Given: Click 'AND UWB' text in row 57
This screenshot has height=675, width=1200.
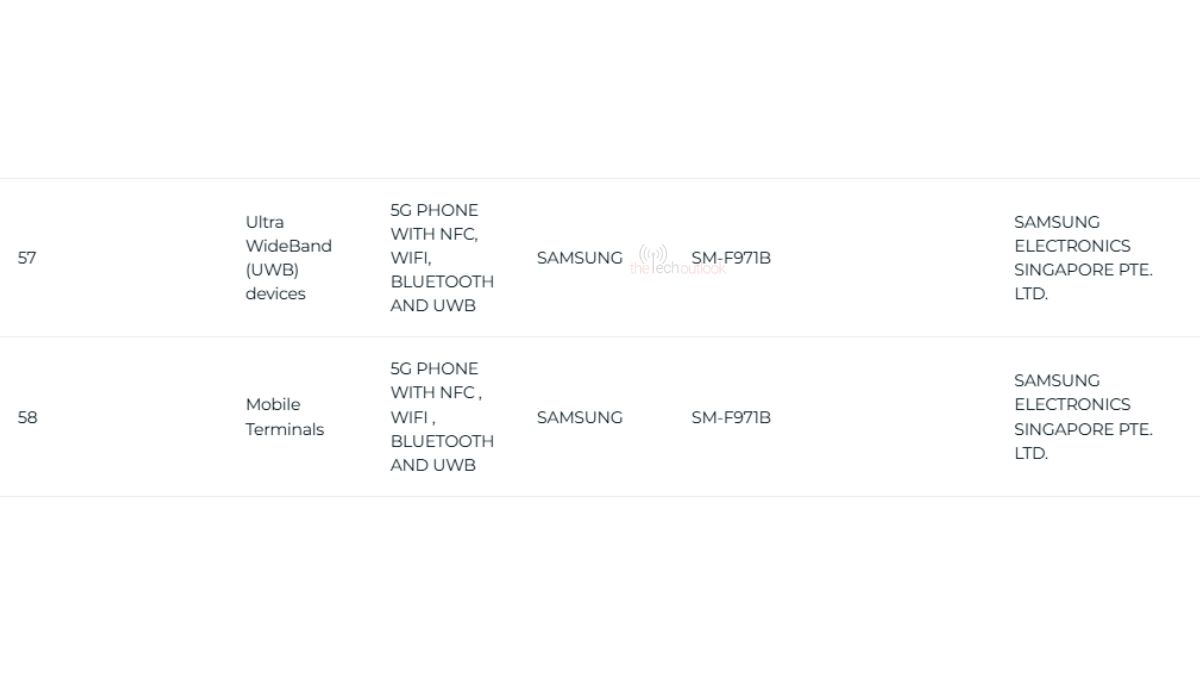Looking at the screenshot, I should click(433, 306).
